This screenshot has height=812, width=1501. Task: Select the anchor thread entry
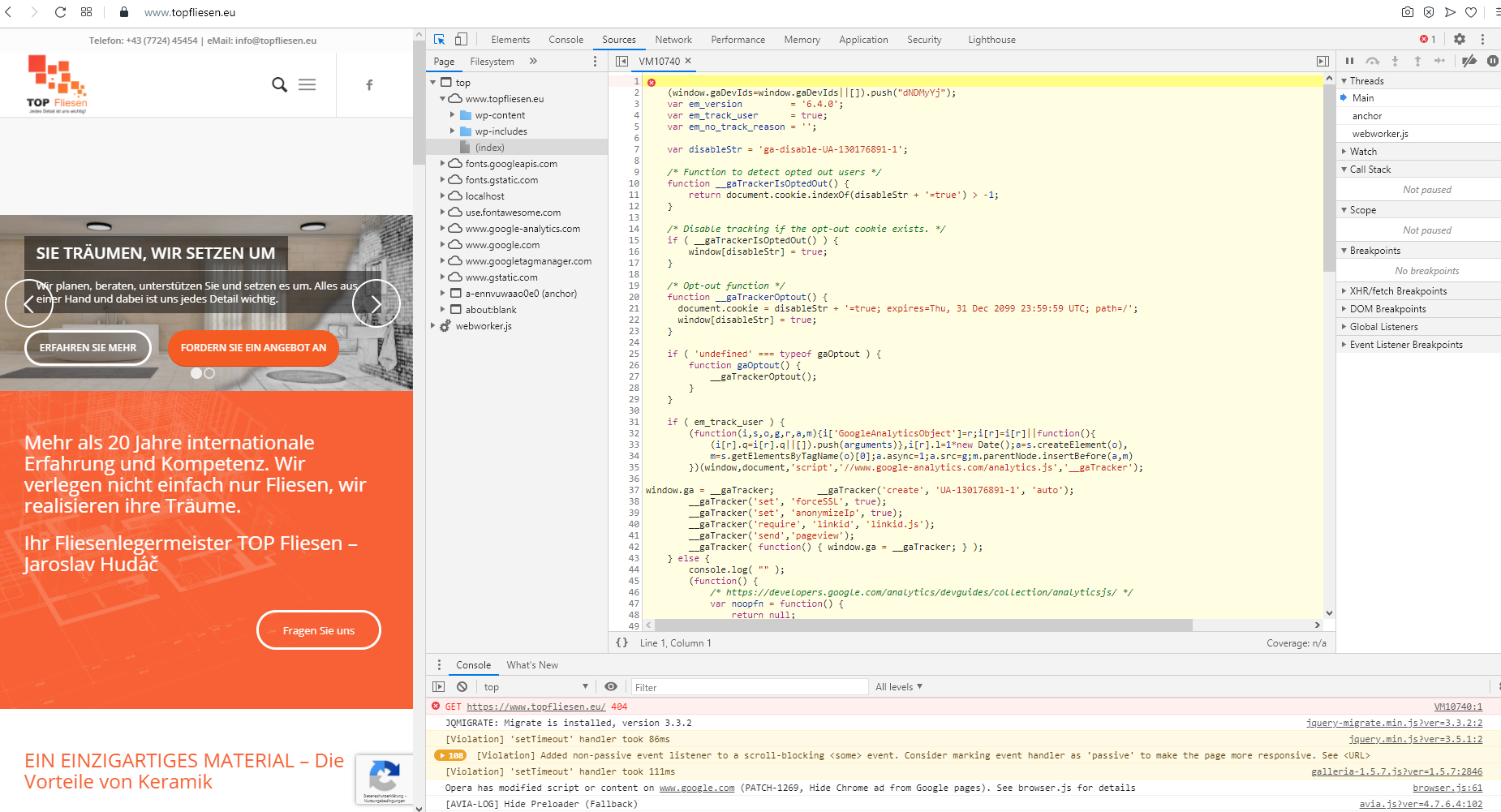click(x=1366, y=116)
